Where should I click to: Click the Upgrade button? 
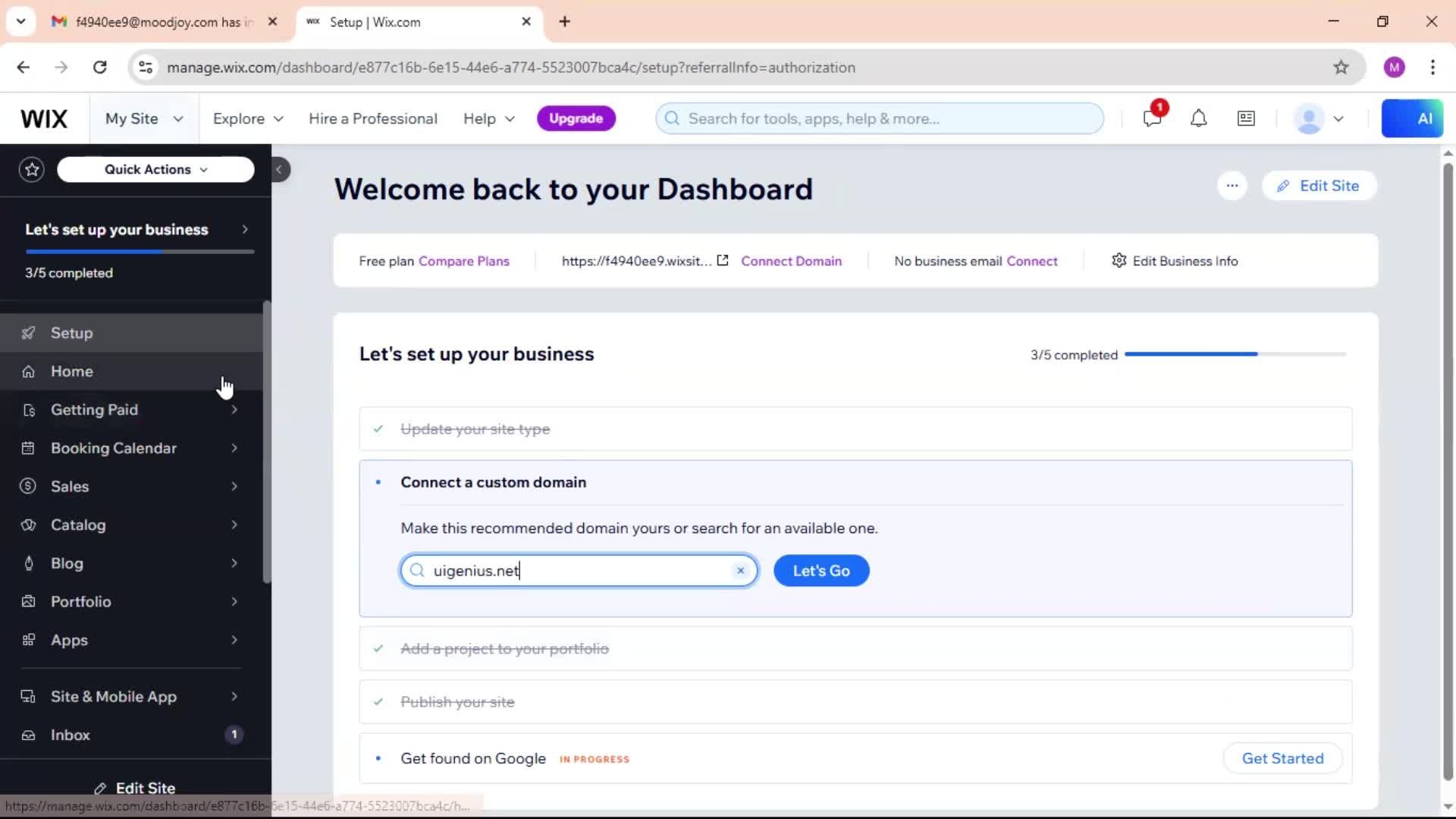[576, 118]
